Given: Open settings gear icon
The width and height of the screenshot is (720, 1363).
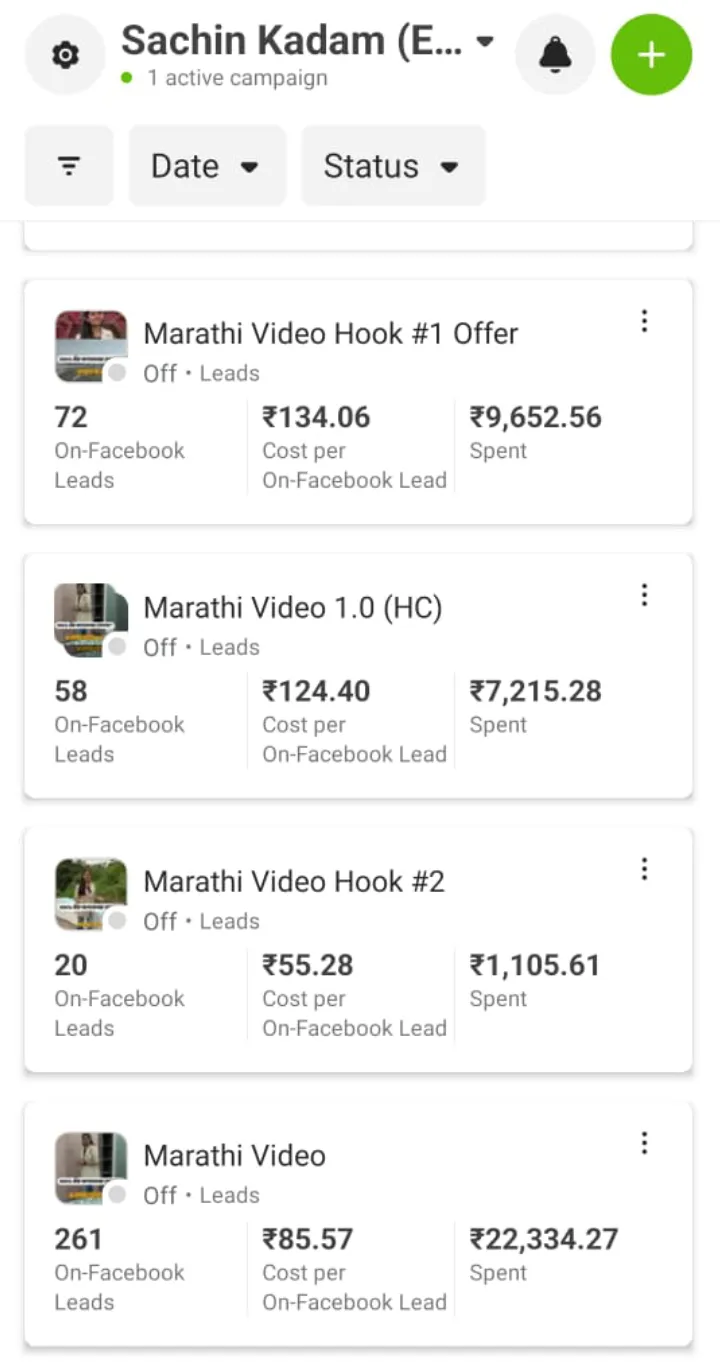Looking at the screenshot, I should pos(65,55).
